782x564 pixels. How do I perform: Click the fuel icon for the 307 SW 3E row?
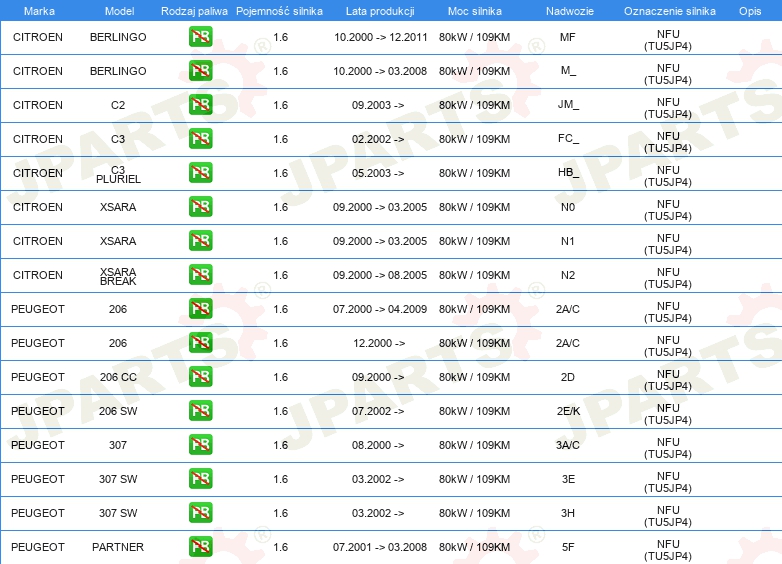[x=200, y=478]
